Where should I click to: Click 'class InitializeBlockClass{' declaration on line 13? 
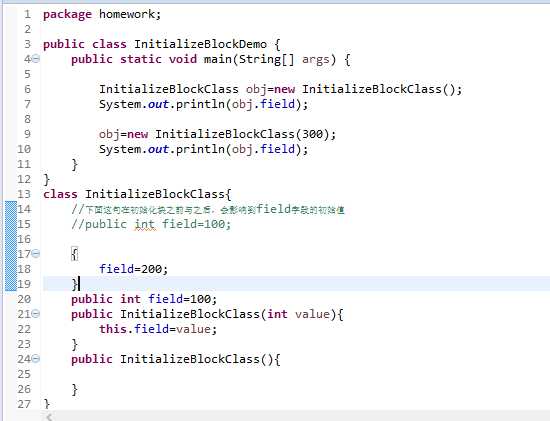(x=137, y=194)
